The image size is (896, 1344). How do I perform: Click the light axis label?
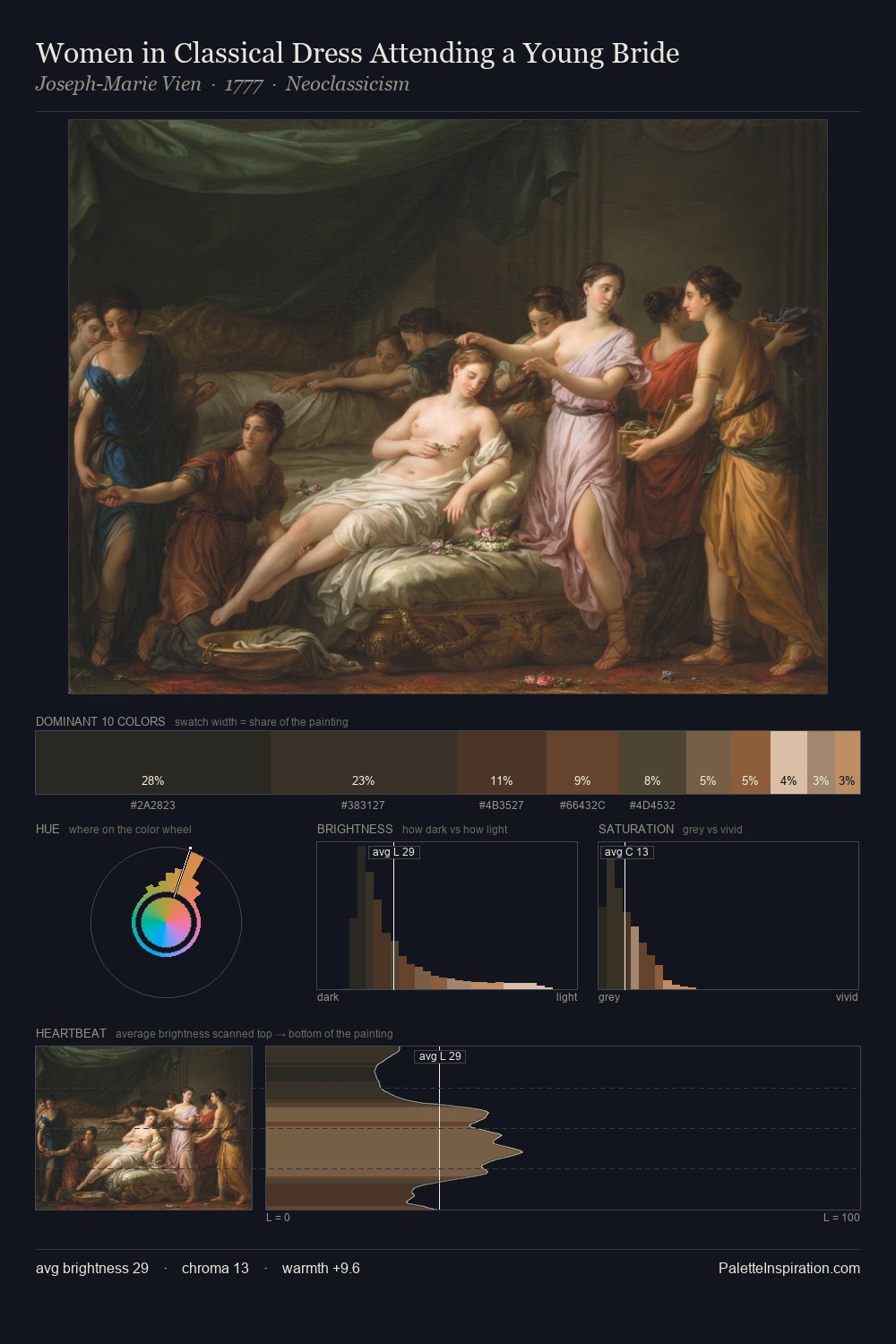(566, 997)
